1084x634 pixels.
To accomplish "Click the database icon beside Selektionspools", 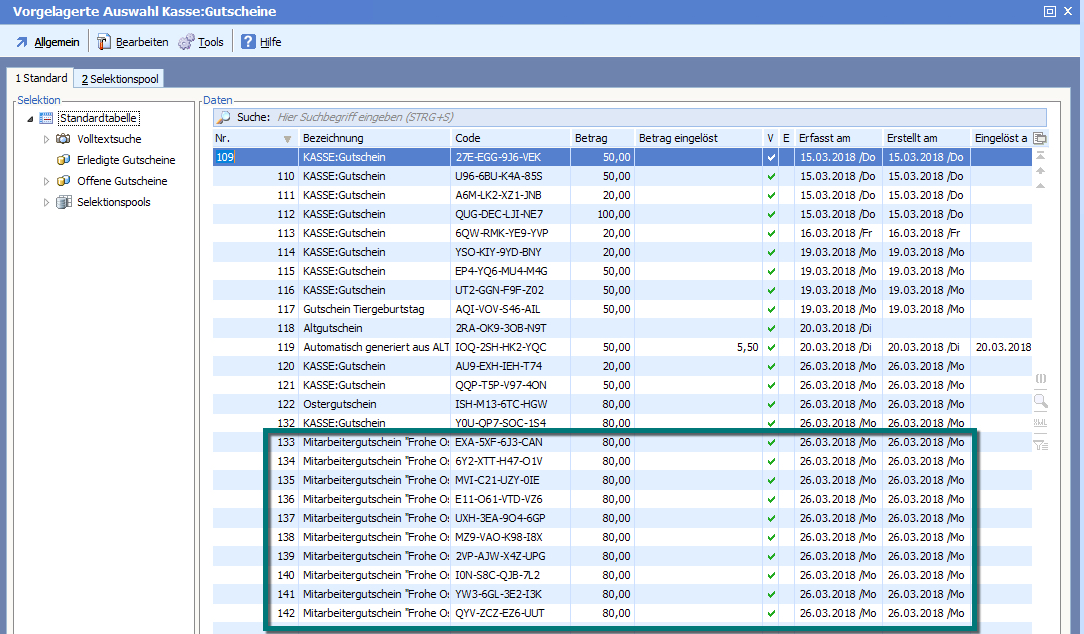I will pyautogui.click(x=64, y=202).
